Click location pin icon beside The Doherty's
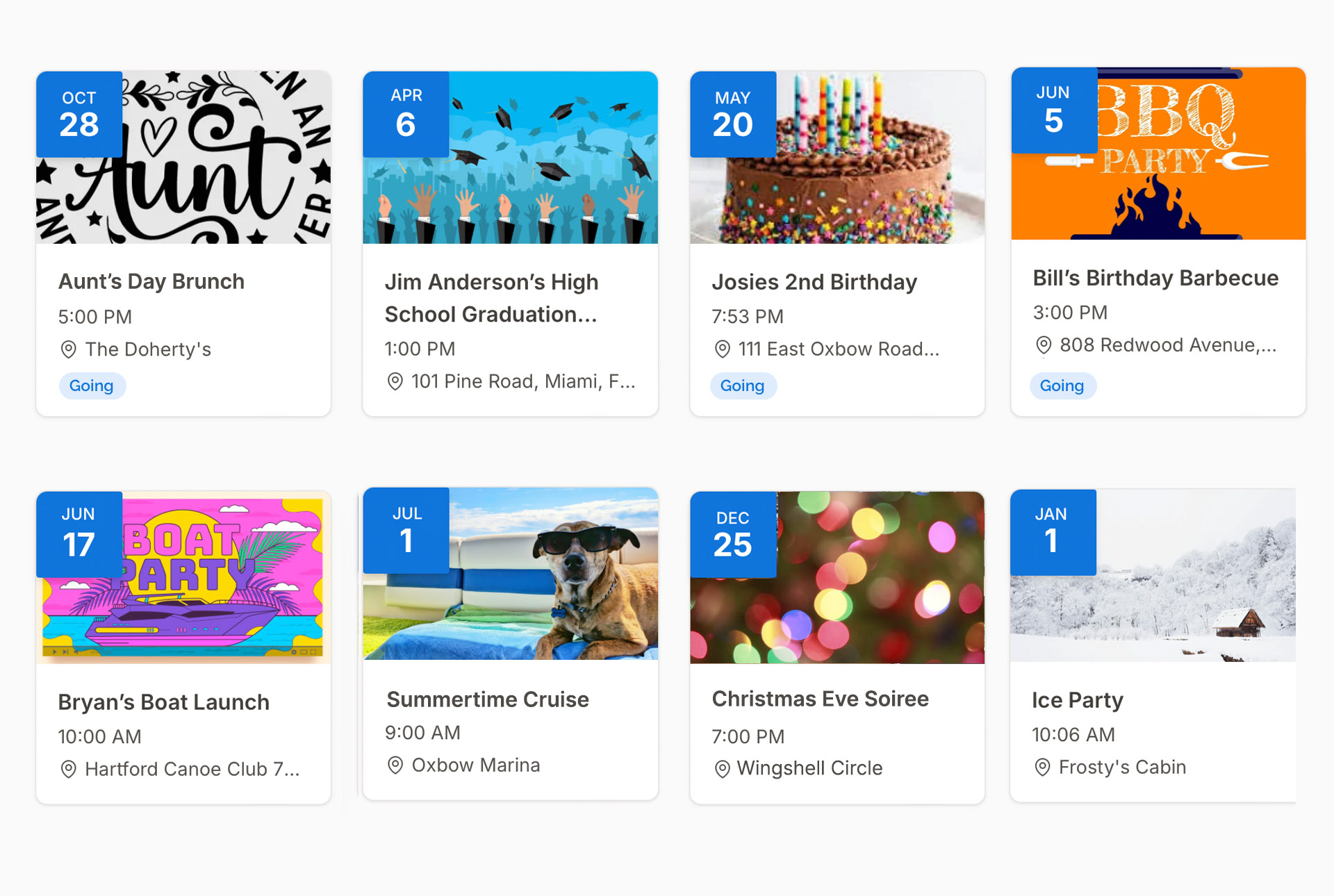The image size is (1334, 896). pos(68,349)
